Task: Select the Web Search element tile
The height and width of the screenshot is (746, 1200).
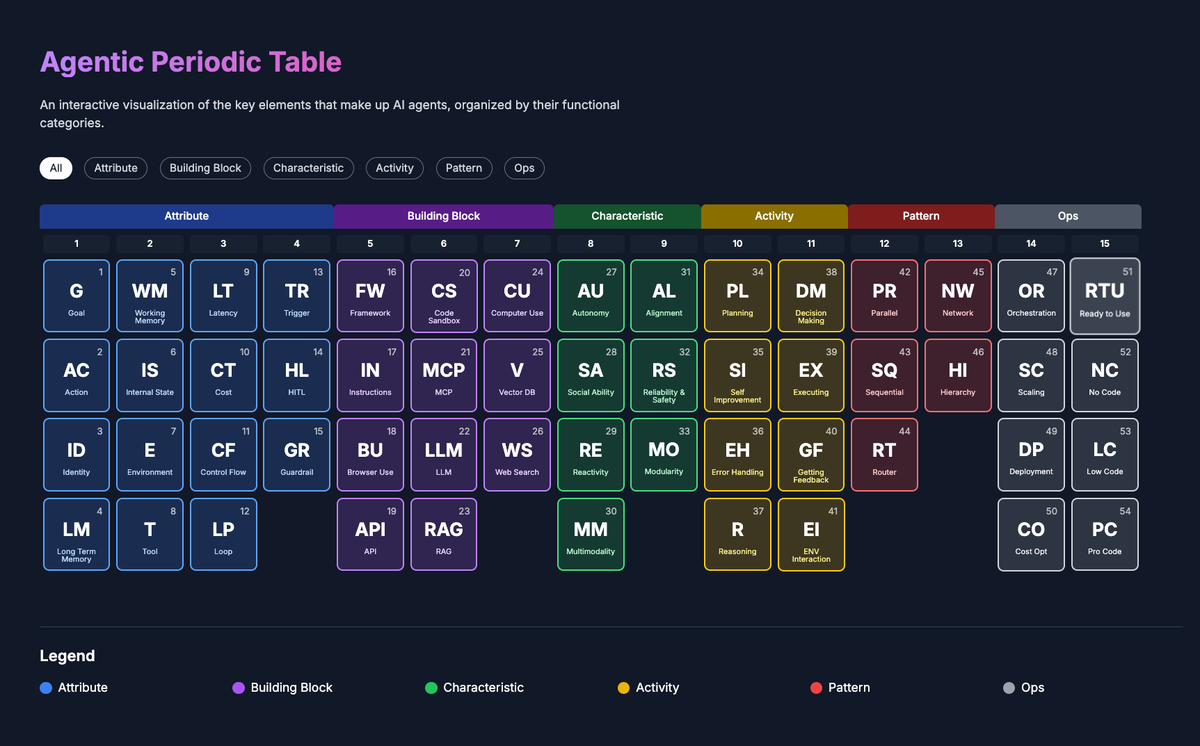Action: tap(517, 454)
